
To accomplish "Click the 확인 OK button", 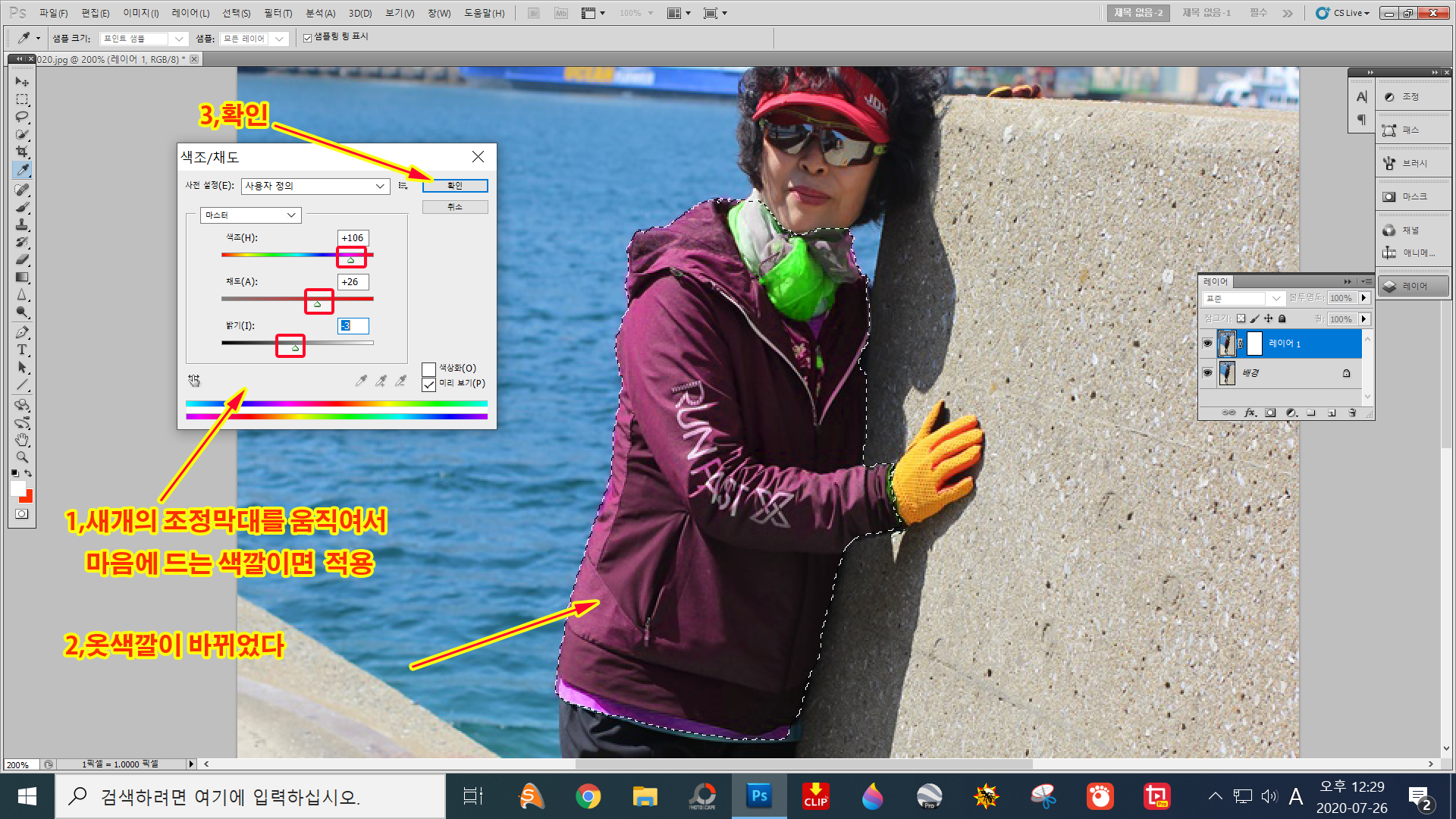I will [454, 186].
